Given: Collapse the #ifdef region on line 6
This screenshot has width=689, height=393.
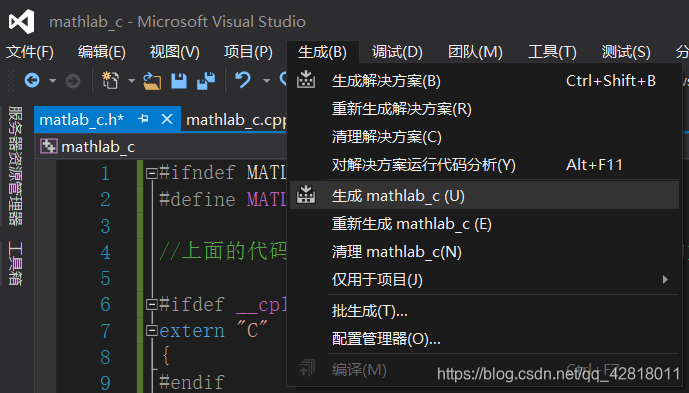Looking at the screenshot, I should (151, 304).
